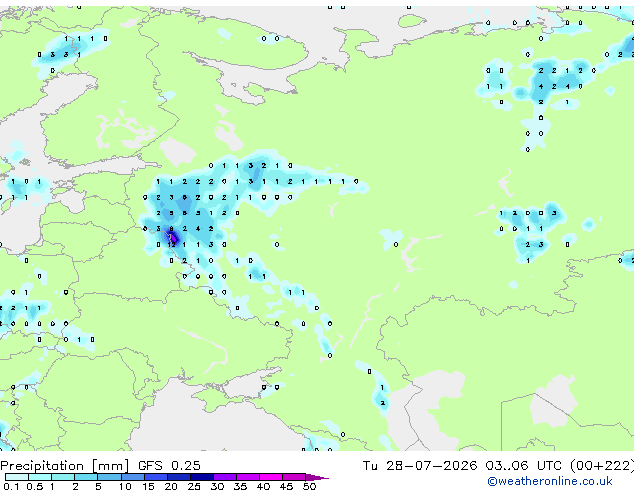
Task: Select the 20–25 mm legend color swatch
Action: [178, 477]
